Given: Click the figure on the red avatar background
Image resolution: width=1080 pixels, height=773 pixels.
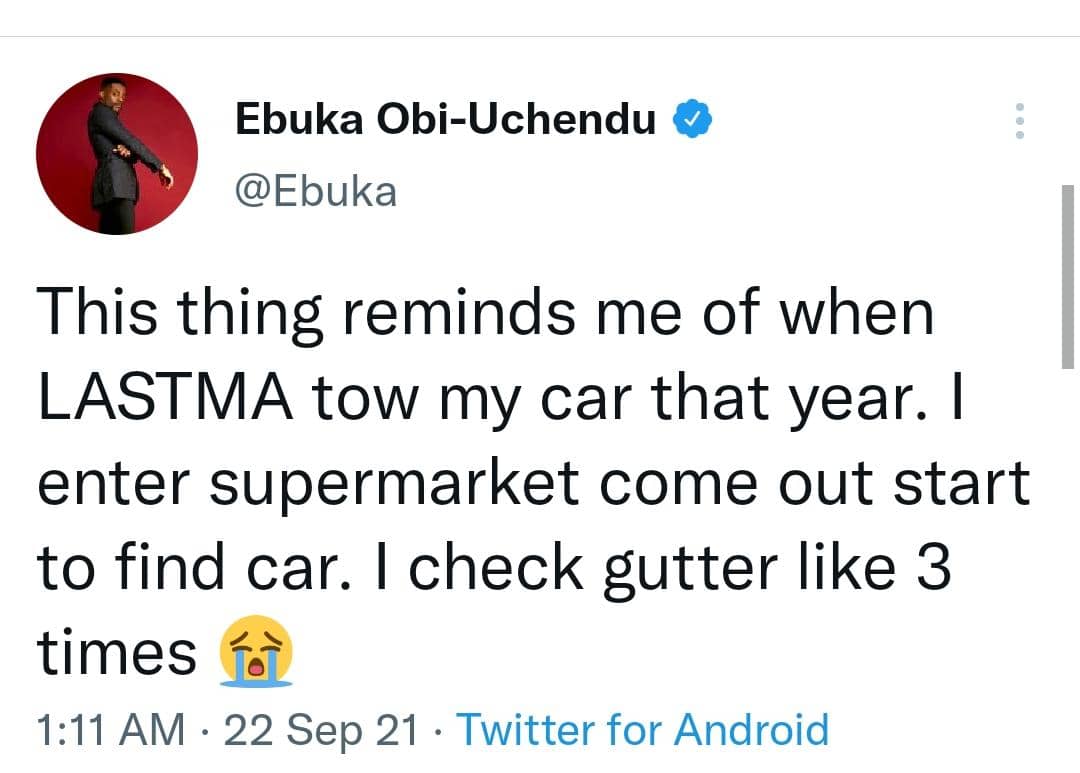Looking at the screenshot, I should (x=122, y=150).
